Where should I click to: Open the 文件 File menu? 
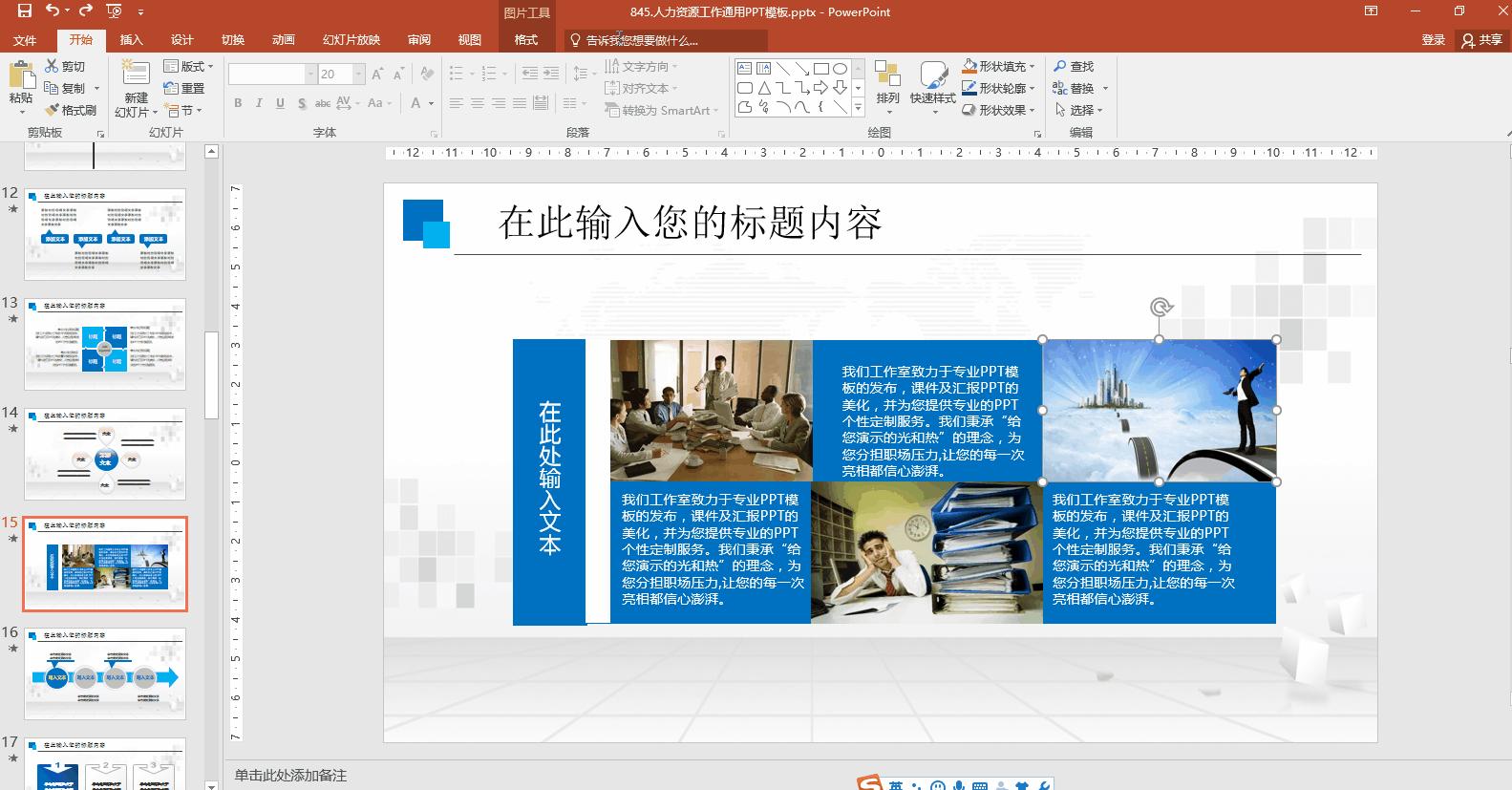point(25,39)
